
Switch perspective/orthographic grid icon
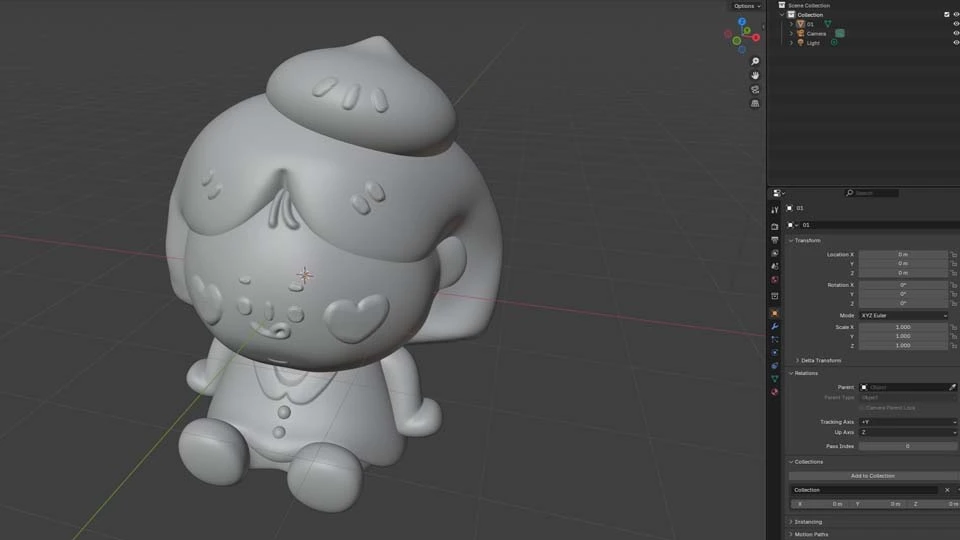pos(755,104)
